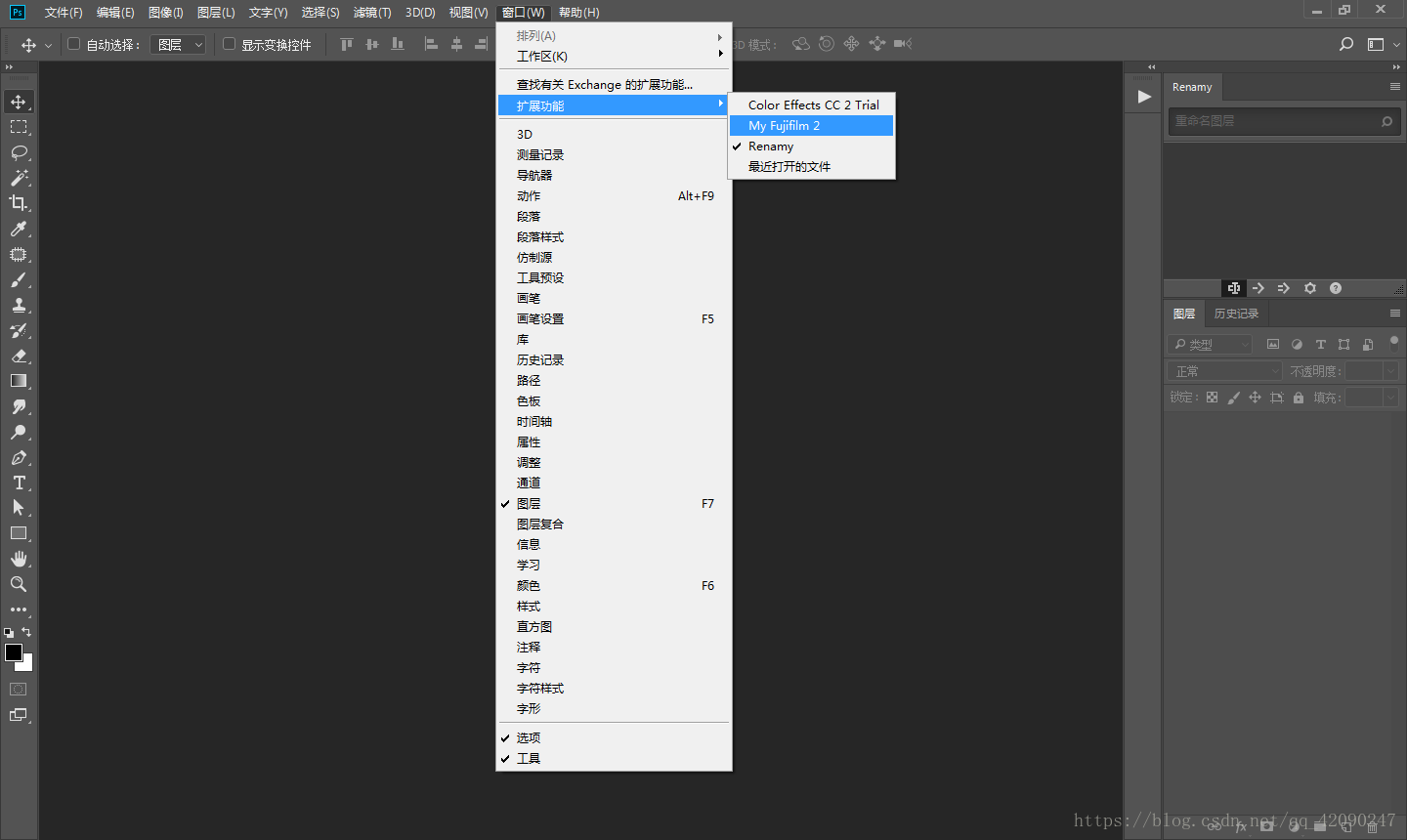This screenshot has width=1407, height=840.
Task: Select the Eraser tool
Action: (19, 356)
